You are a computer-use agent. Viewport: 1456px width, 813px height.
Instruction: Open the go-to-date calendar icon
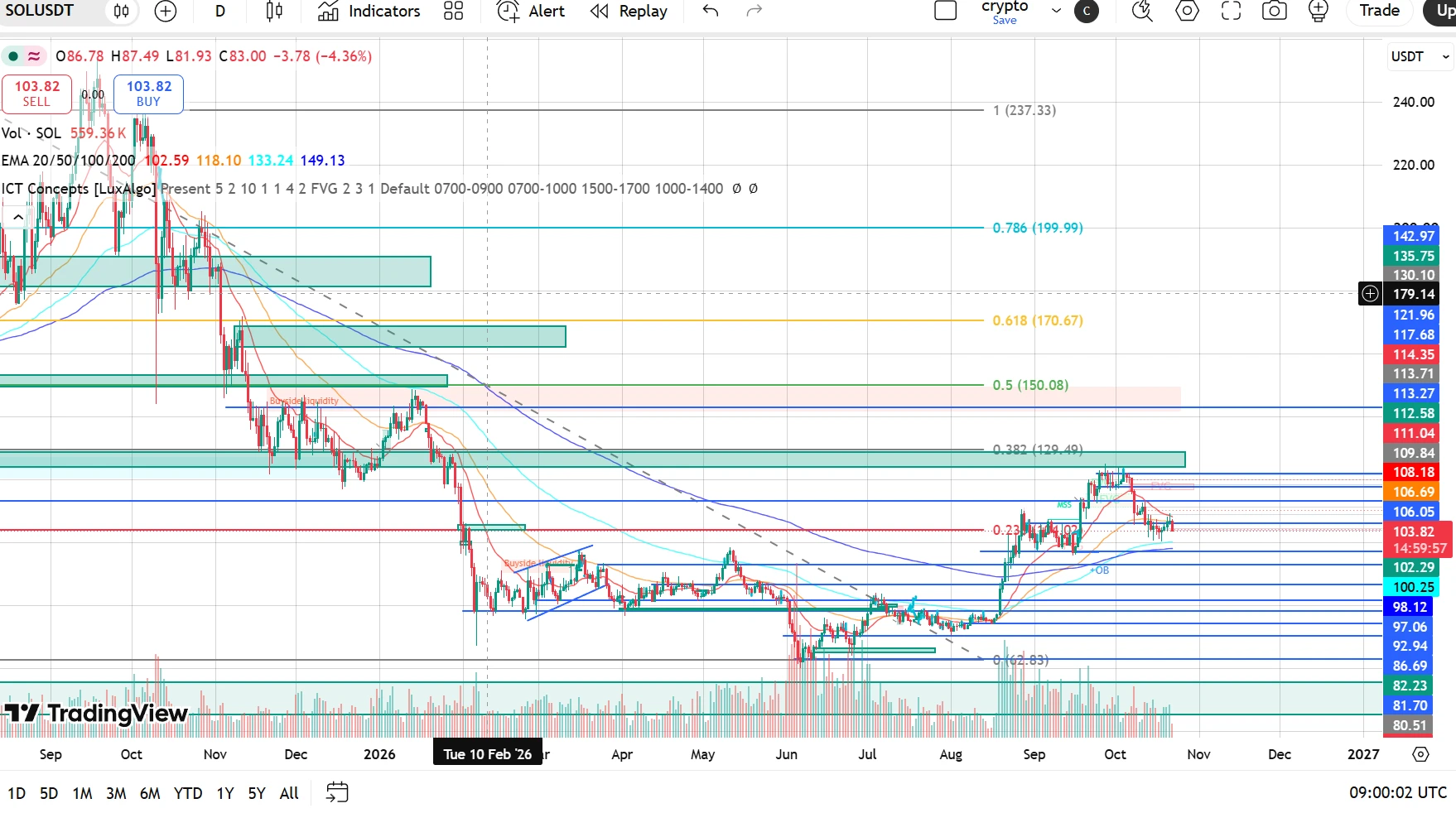(x=337, y=792)
